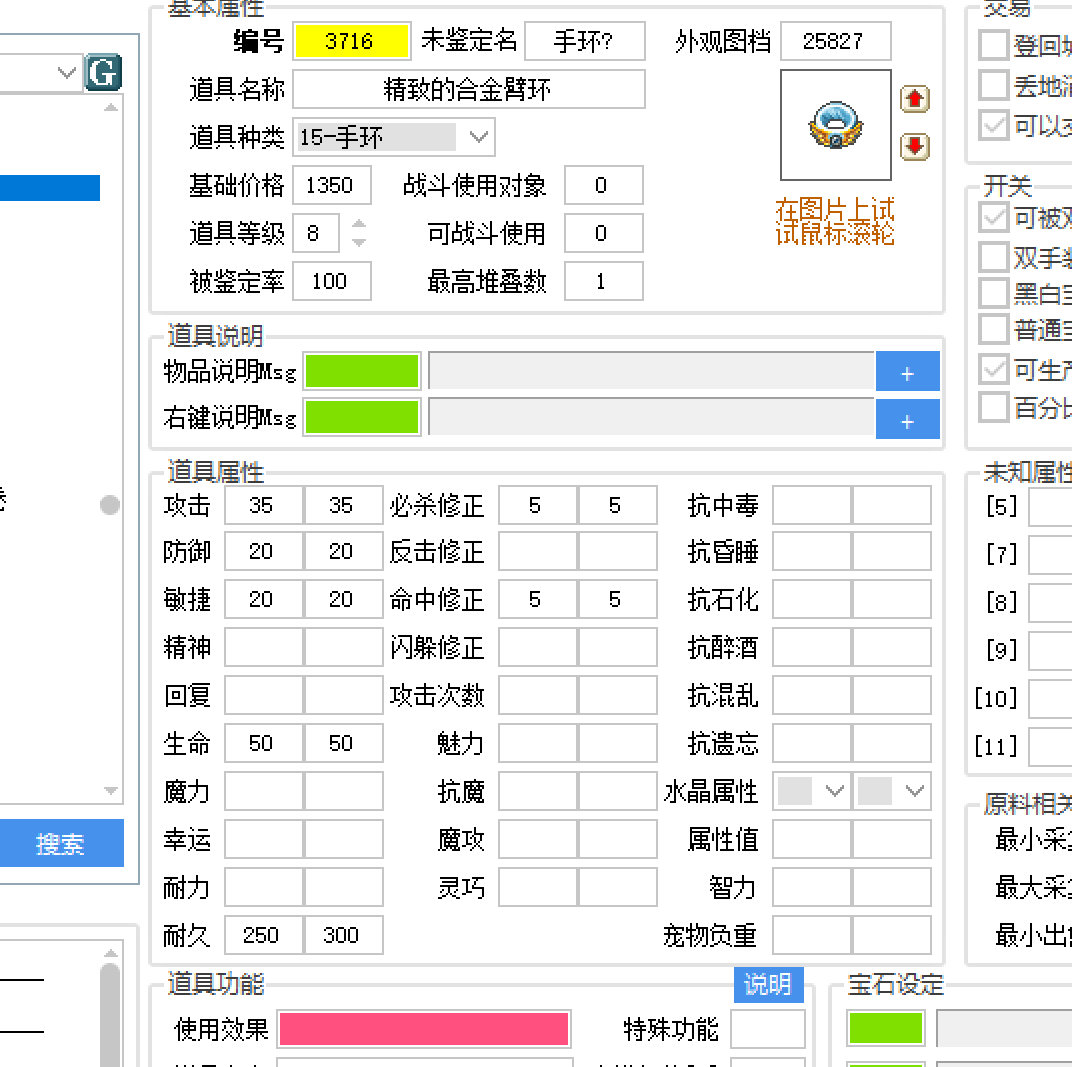1072x1067 pixels.
Task: Click the 最高堆叠数 field
Action: coord(603,281)
